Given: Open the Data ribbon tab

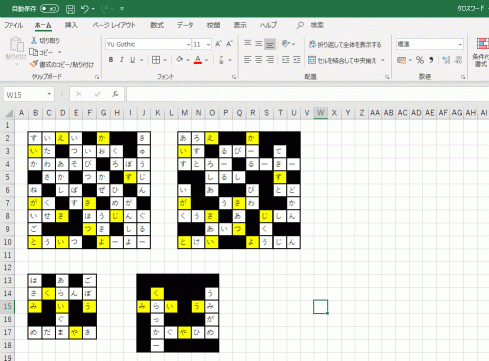Looking at the screenshot, I should [x=185, y=25].
